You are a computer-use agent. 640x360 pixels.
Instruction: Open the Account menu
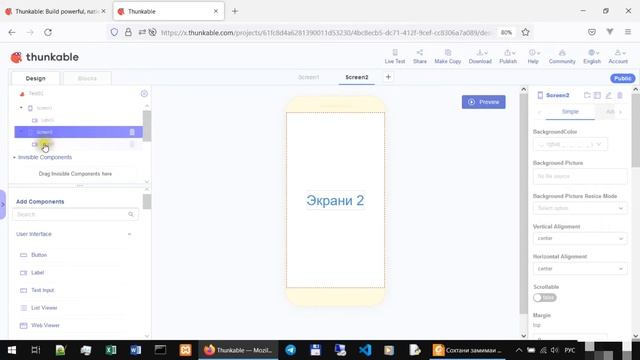pyautogui.click(x=618, y=57)
